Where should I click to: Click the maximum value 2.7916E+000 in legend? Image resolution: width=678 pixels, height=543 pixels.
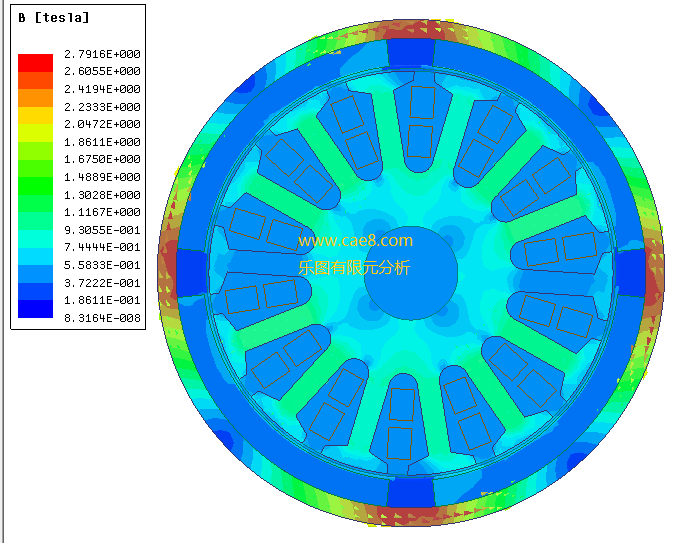coord(102,54)
